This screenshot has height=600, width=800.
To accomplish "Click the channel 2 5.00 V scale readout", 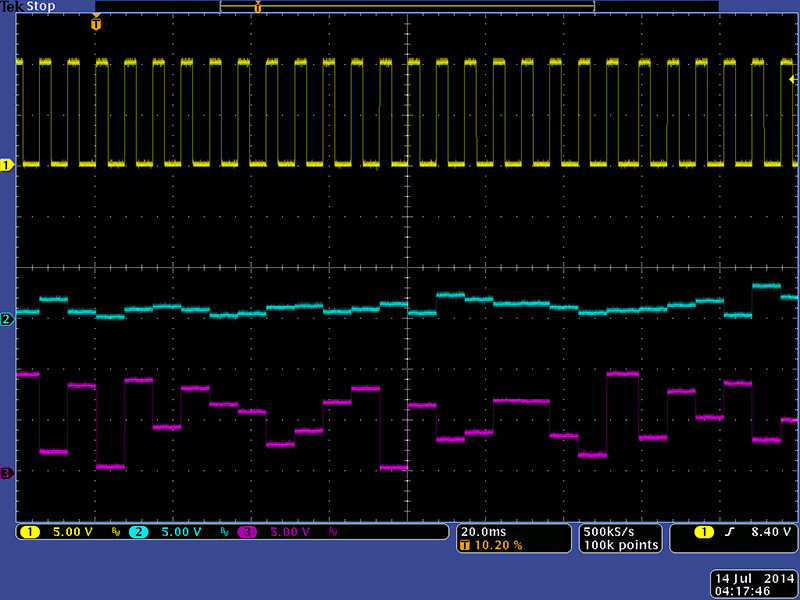I will point(181,532).
